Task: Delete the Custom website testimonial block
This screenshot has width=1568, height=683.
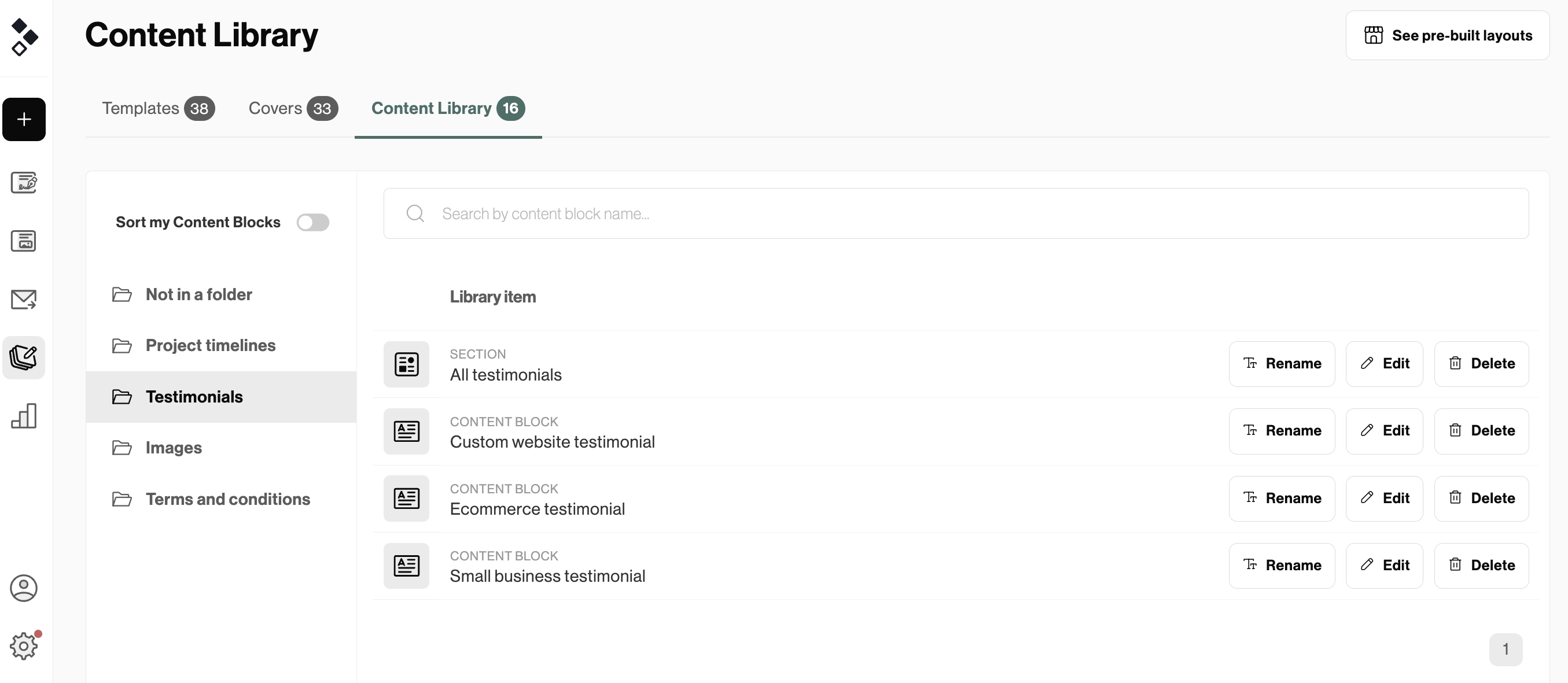Action: [x=1482, y=431]
